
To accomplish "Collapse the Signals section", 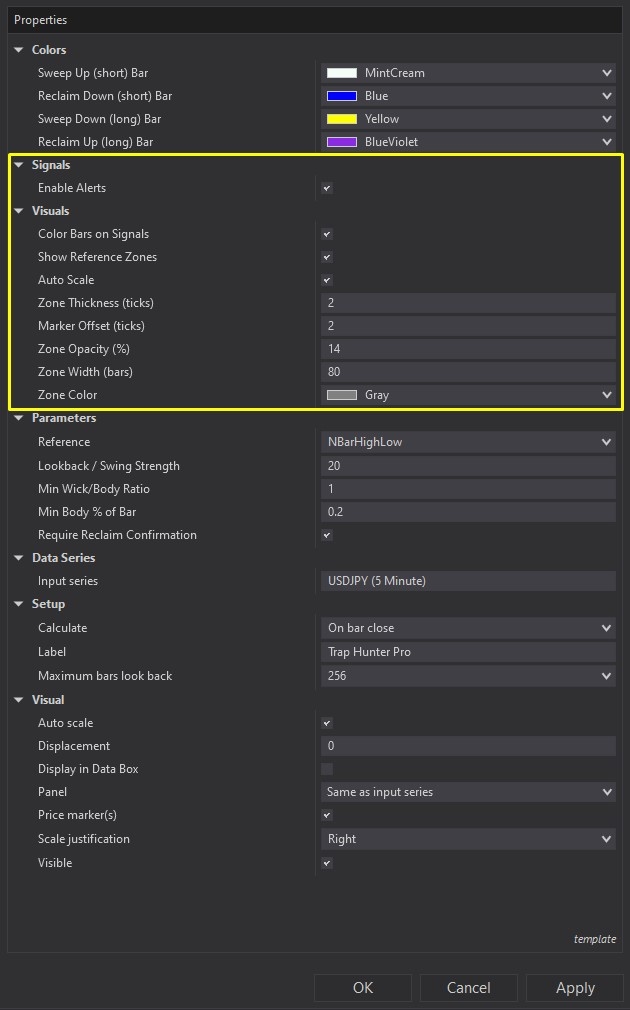I will pos(18,164).
